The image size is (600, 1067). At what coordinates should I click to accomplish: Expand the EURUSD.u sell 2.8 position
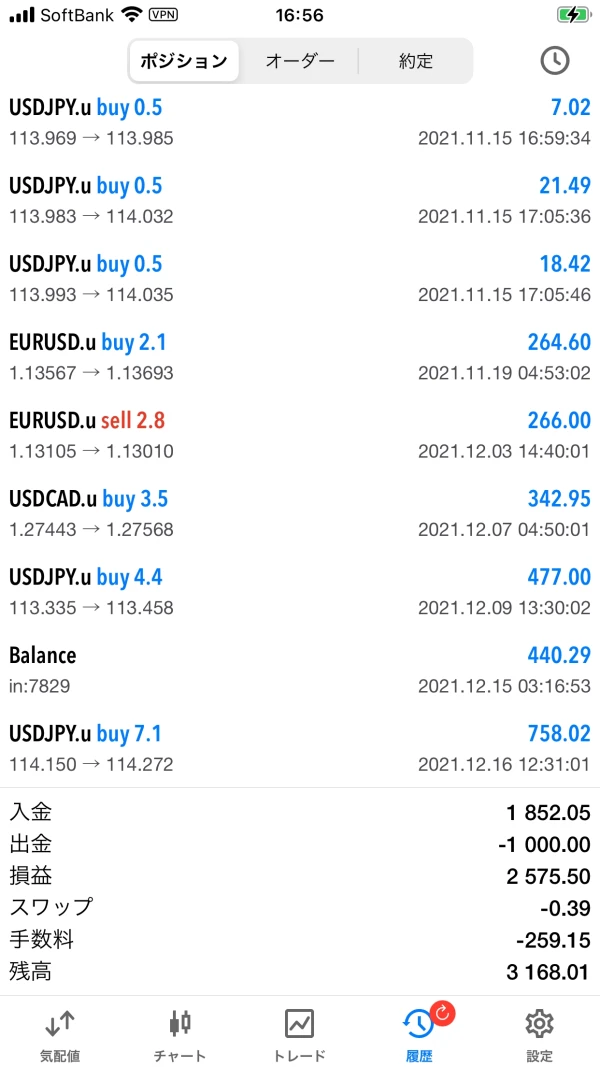tap(300, 435)
